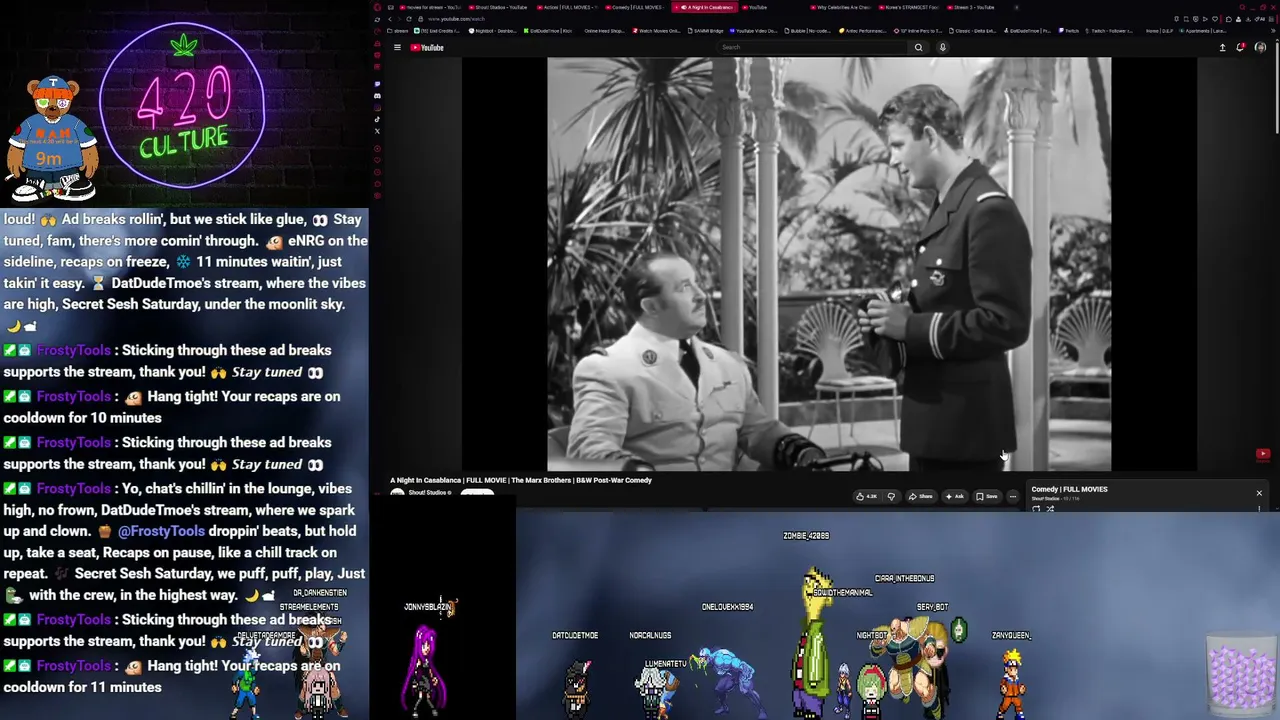Start voice search with the microphone icon

[942, 47]
